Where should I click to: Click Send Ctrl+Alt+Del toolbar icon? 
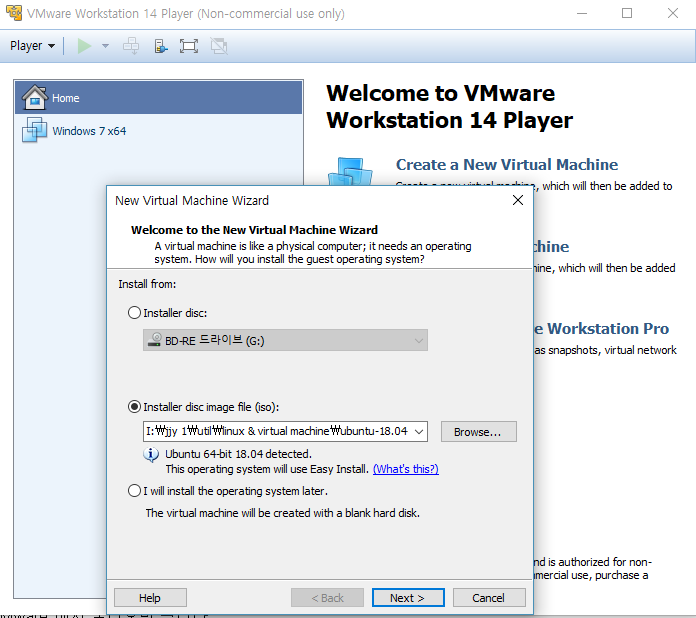click(x=131, y=46)
